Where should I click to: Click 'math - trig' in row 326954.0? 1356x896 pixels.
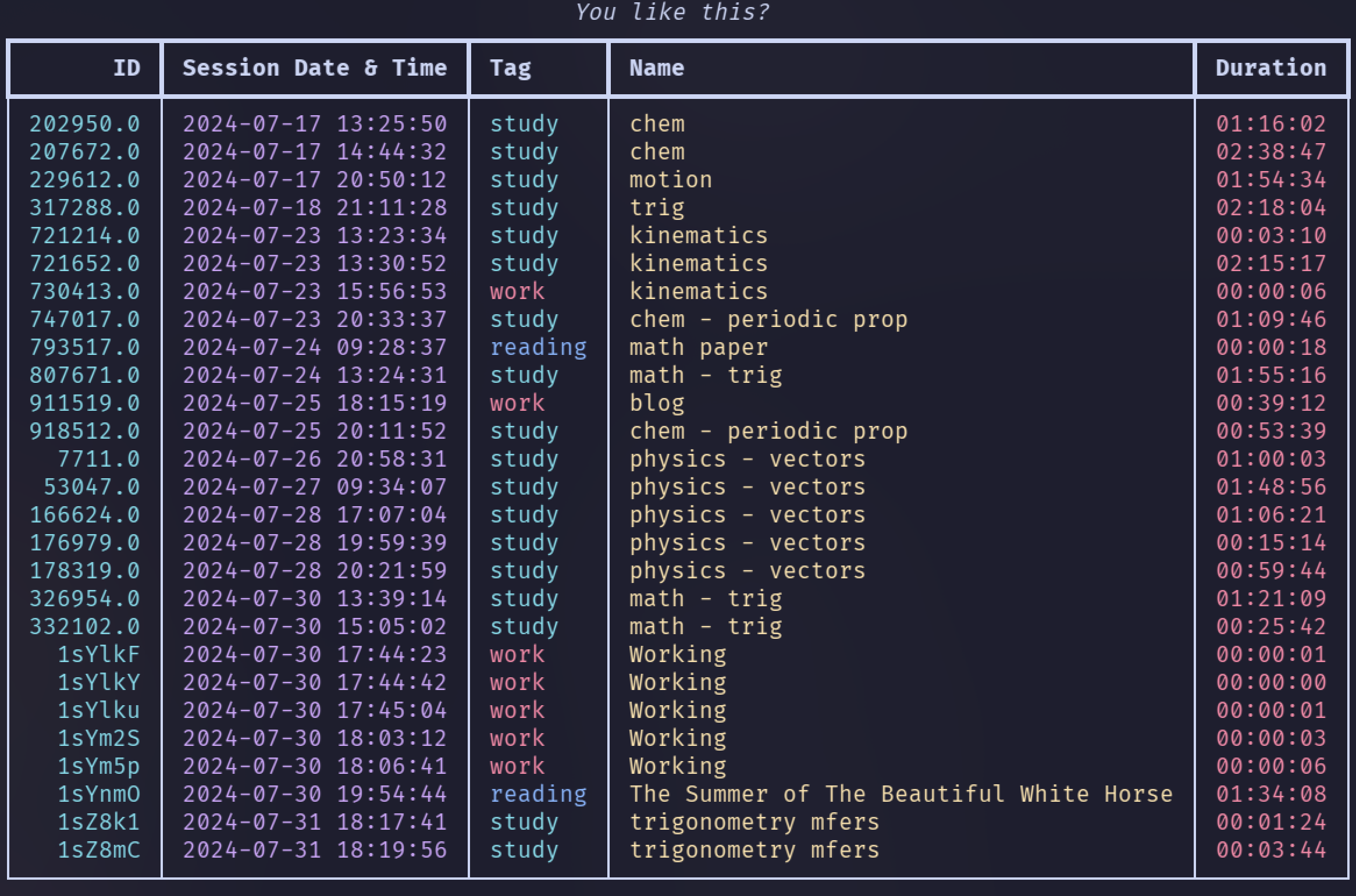click(706, 599)
